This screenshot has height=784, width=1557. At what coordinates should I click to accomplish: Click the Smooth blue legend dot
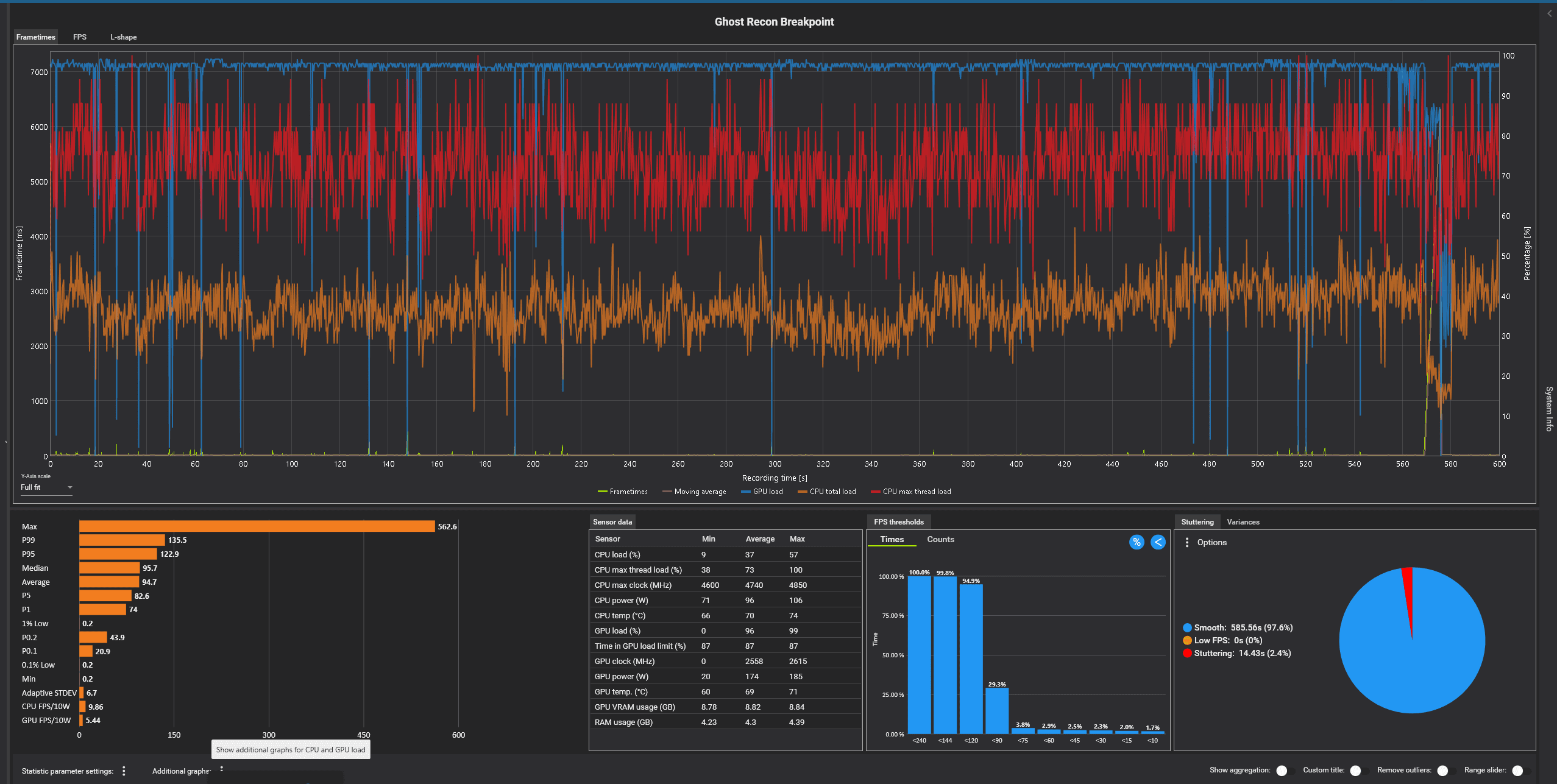click(1187, 627)
